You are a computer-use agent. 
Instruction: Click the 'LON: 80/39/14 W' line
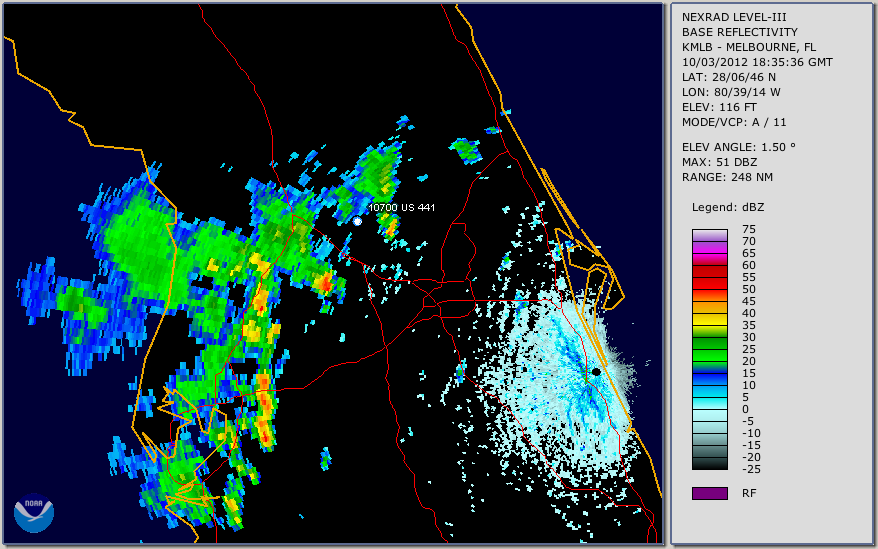(731, 92)
